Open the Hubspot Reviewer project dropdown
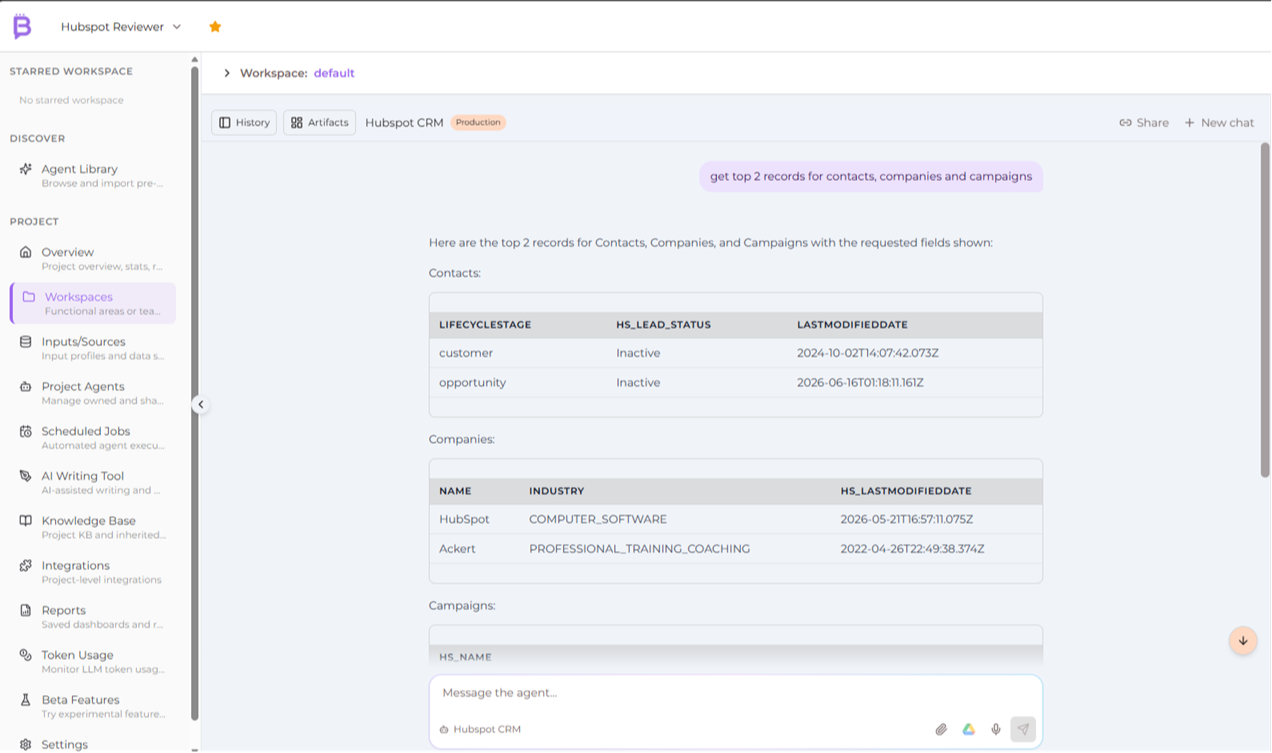 pyautogui.click(x=121, y=27)
